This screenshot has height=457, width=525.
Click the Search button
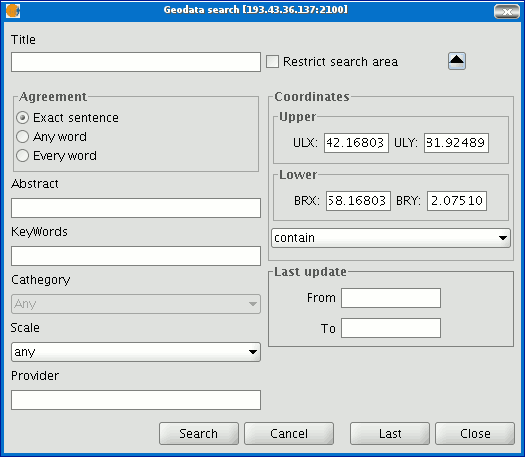pos(199,434)
